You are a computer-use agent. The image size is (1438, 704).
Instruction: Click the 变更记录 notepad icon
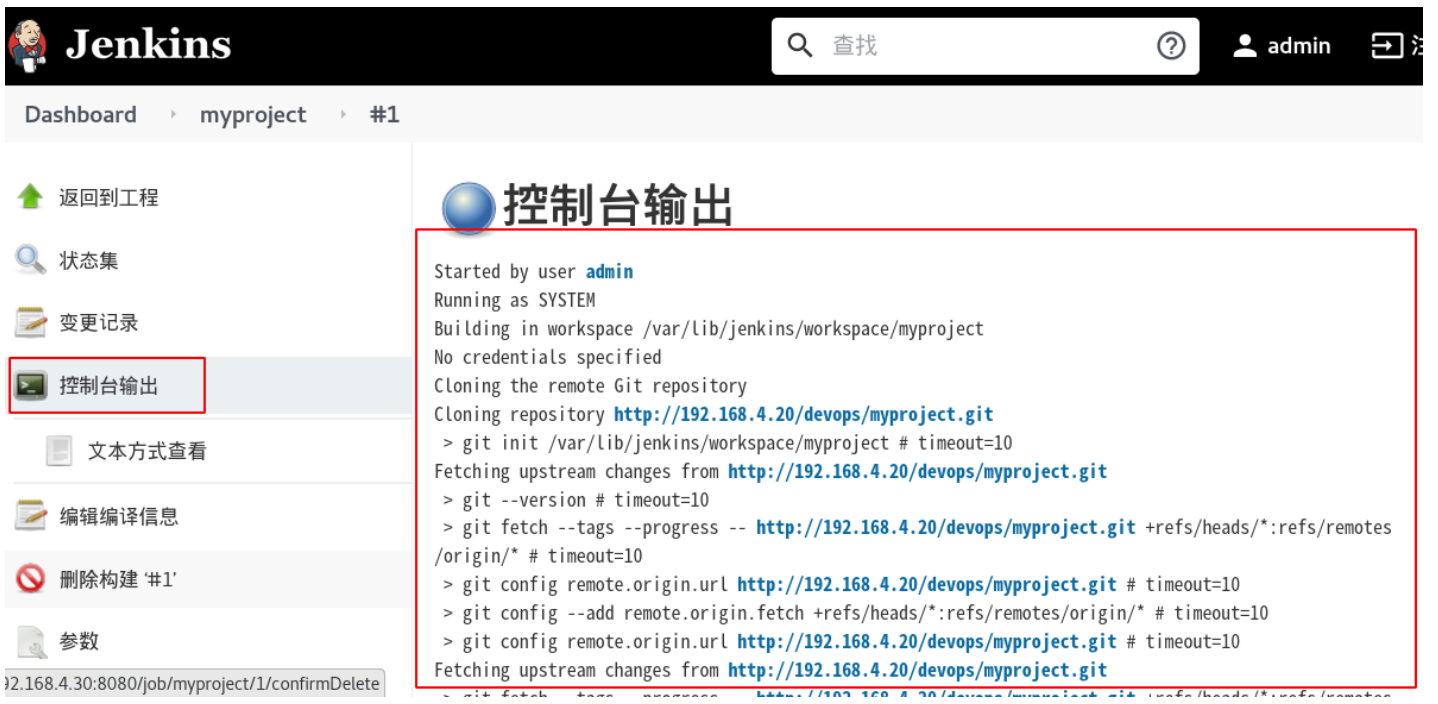point(30,322)
